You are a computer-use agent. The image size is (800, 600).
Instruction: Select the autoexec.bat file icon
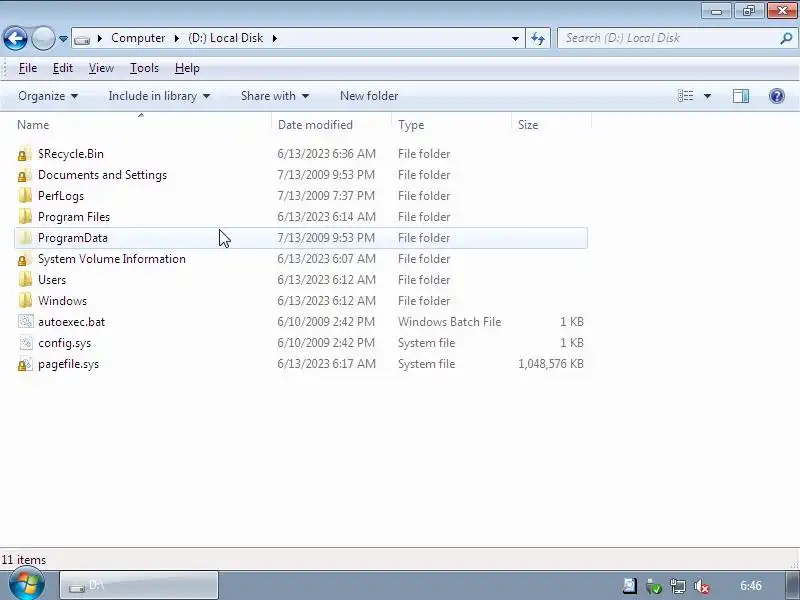tap(26, 322)
